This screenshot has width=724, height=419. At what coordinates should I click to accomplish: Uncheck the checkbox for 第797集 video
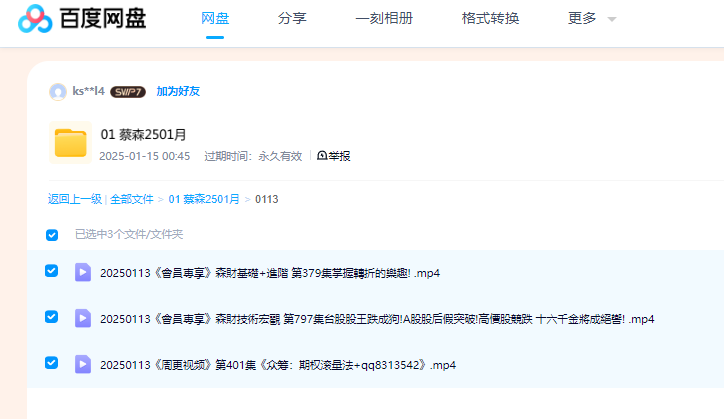[x=51, y=317]
